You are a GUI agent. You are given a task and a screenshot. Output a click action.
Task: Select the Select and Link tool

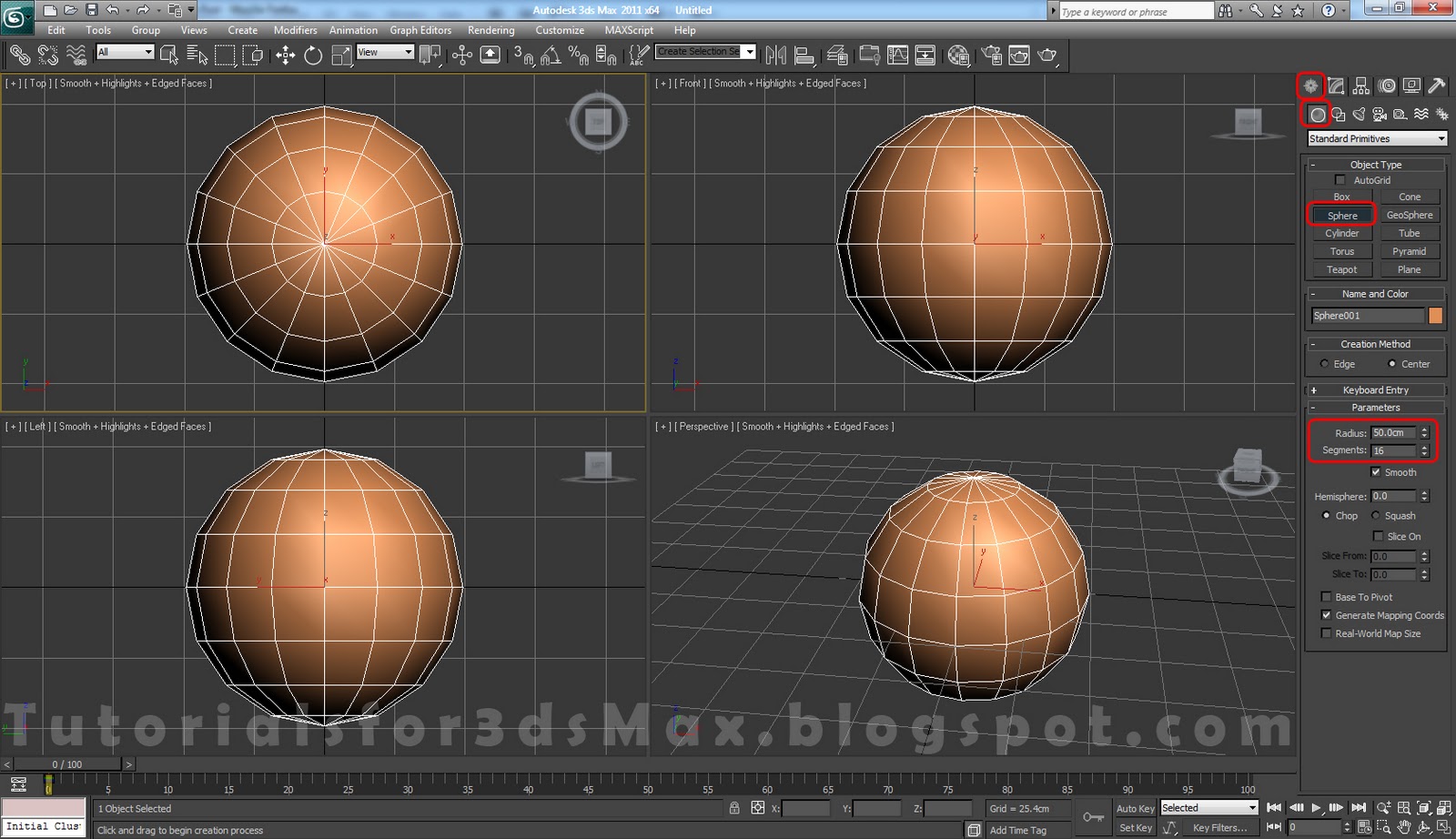(20, 56)
